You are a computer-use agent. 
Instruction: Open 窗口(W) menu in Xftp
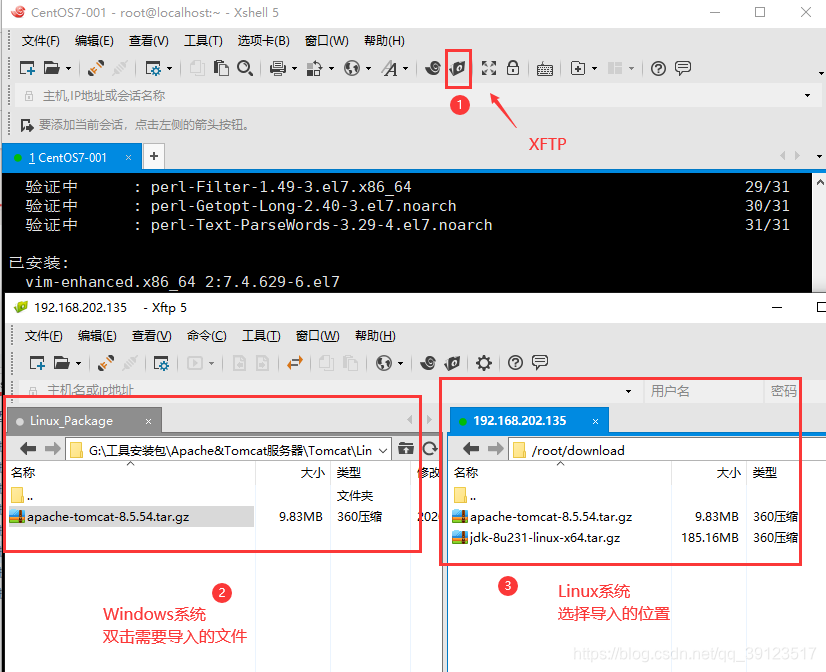[317, 336]
